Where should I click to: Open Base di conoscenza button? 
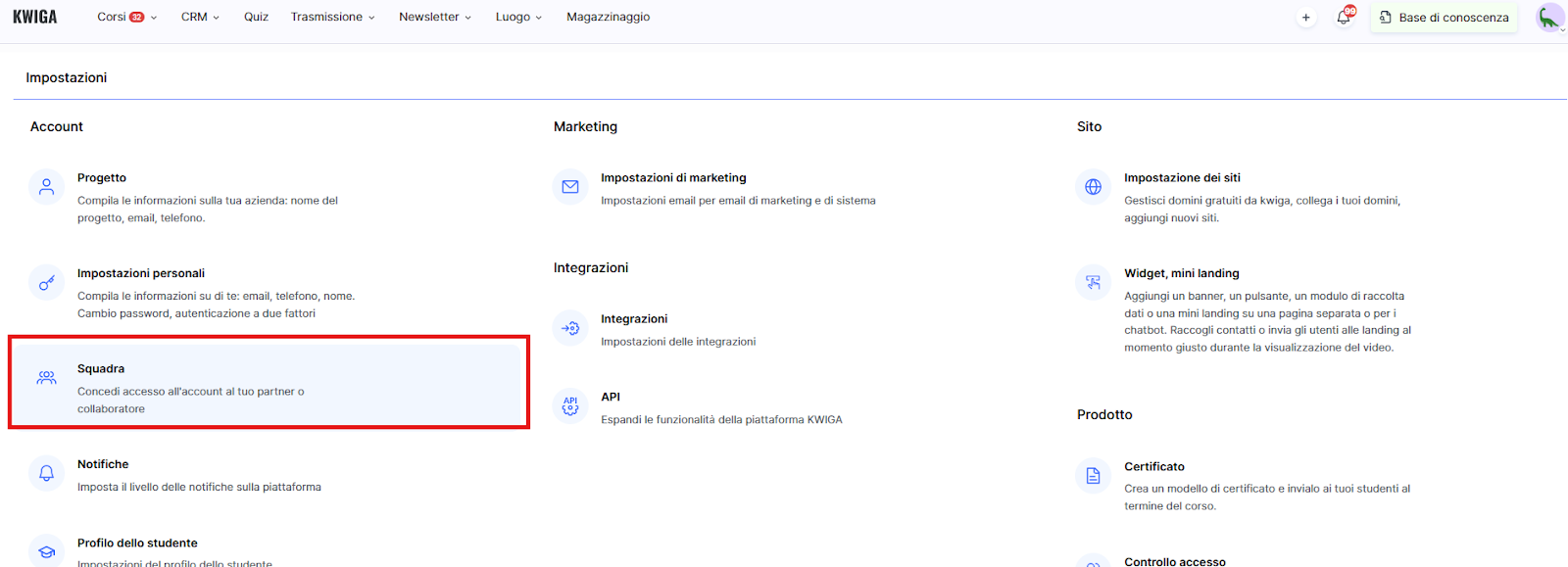coord(1445,18)
